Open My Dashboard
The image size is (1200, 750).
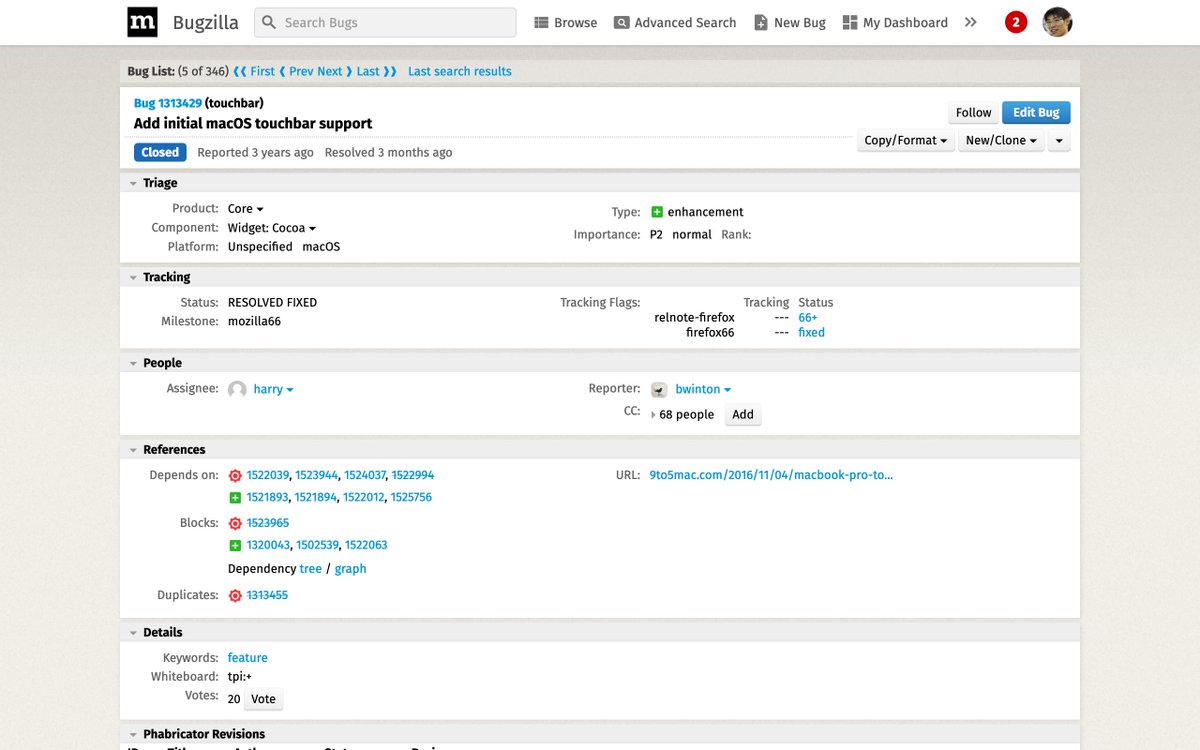[895, 22]
